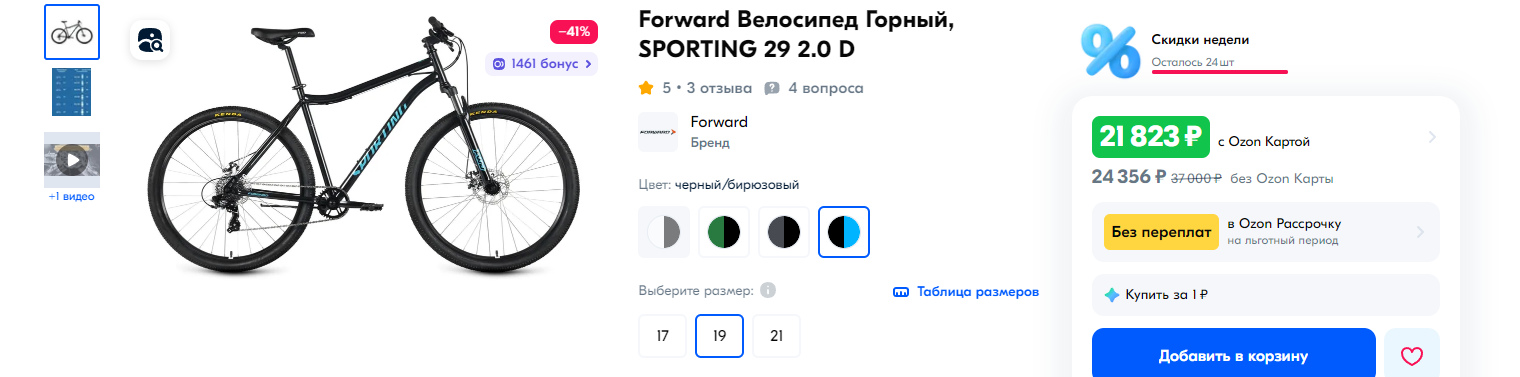Select size 19
The width and height of the screenshot is (1520, 377).
coord(719,336)
